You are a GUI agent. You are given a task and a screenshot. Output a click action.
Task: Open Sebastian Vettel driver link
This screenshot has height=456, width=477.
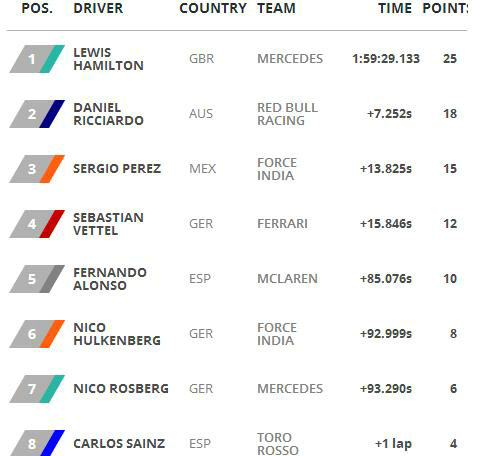(109, 224)
